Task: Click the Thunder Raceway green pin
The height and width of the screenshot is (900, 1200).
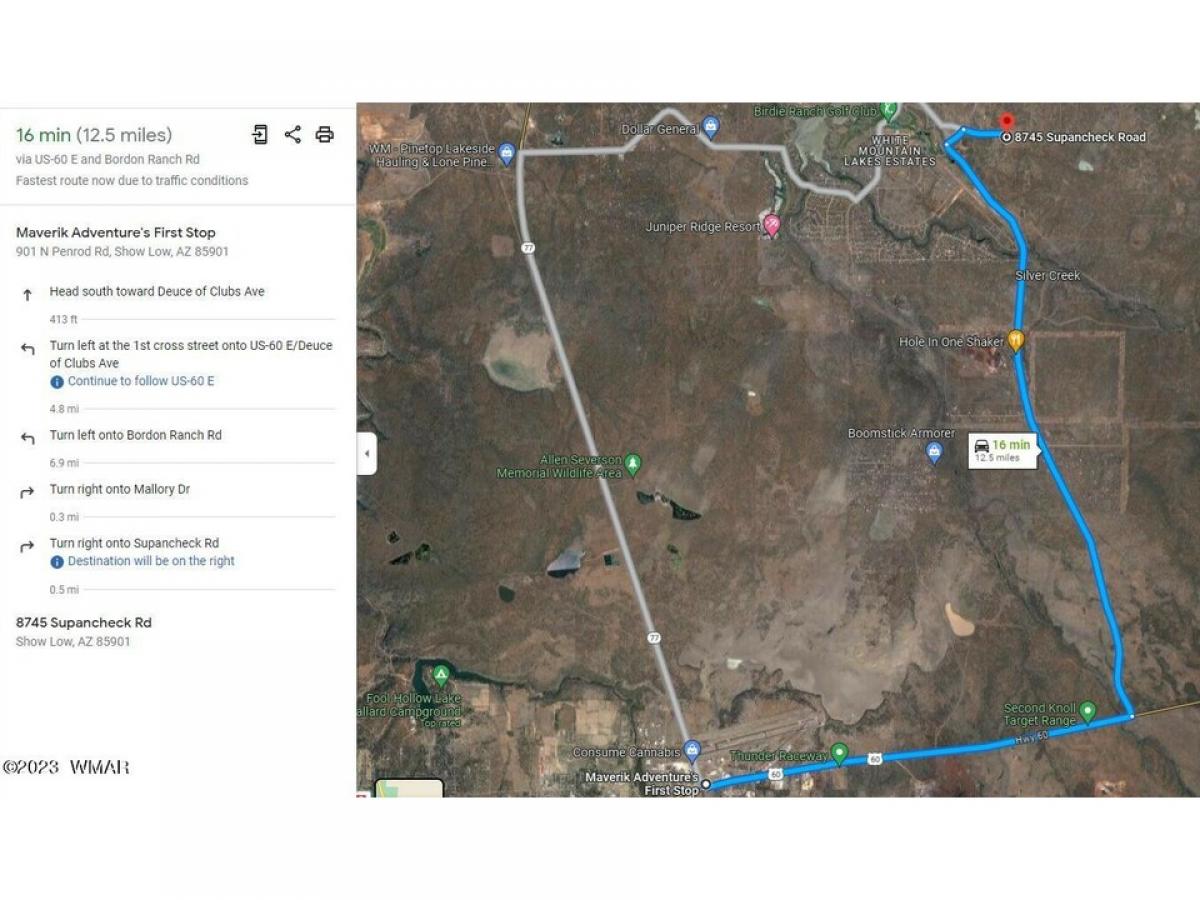Action: (x=840, y=753)
